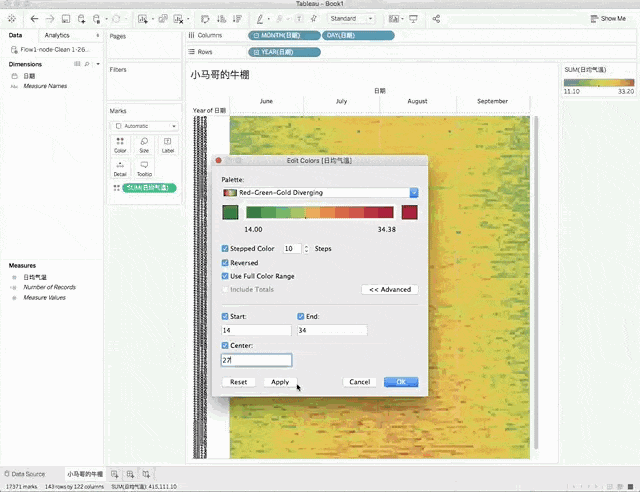Select the 小马哥的牛棚 sheet tab
The width and height of the screenshot is (640, 492).
(85, 474)
